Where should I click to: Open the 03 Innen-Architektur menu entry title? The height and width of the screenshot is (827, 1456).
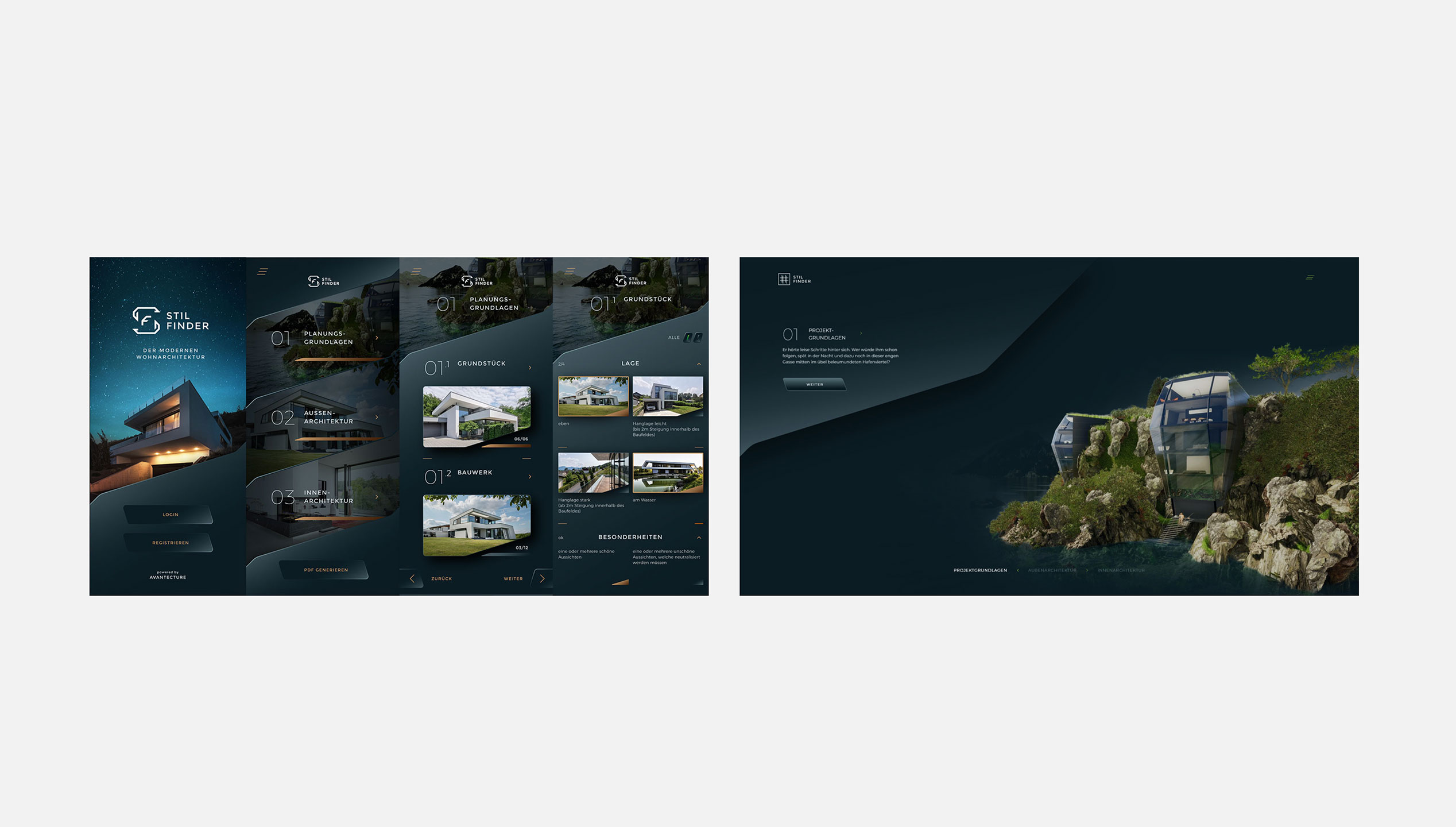point(328,497)
